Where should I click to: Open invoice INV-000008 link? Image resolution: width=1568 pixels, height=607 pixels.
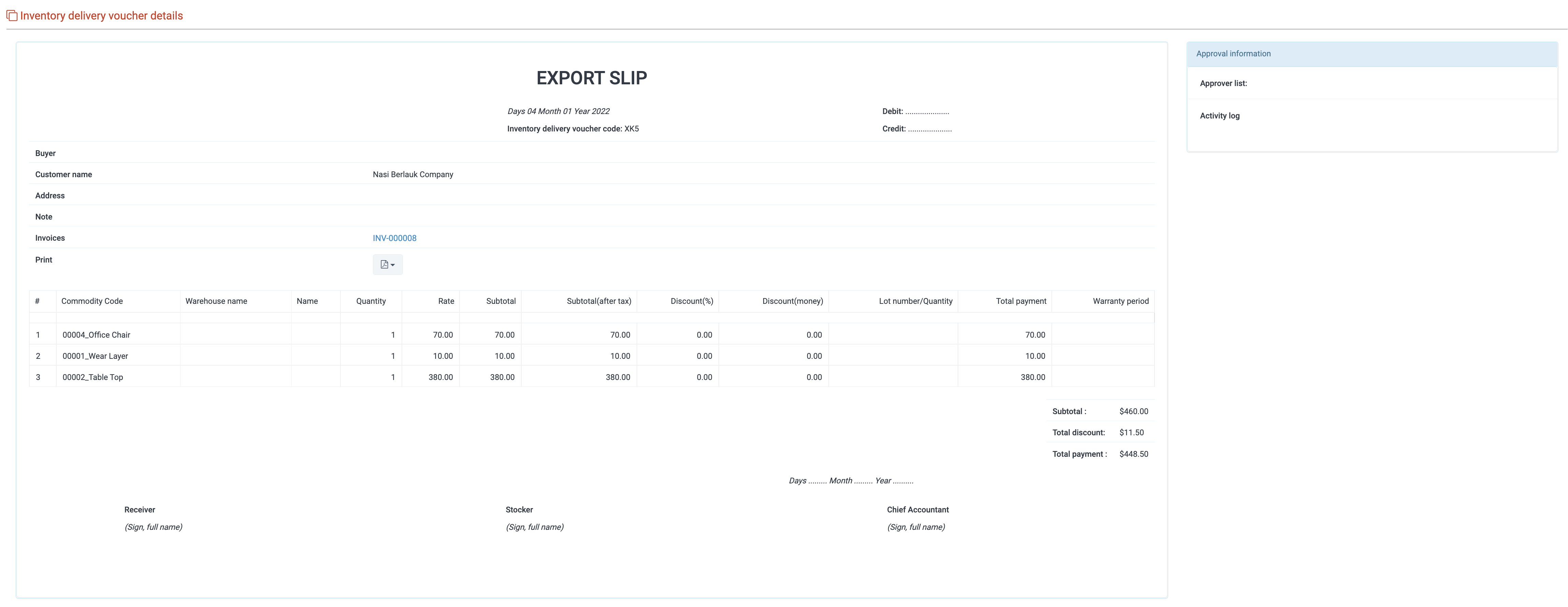394,238
